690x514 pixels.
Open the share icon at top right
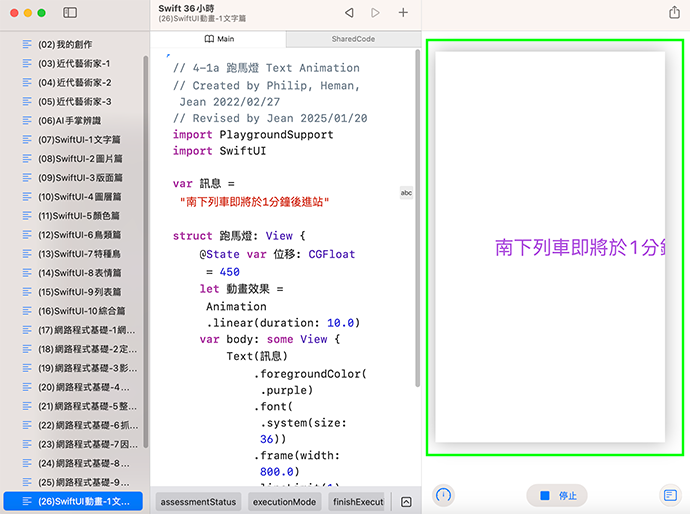pyautogui.click(x=673, y=13)
